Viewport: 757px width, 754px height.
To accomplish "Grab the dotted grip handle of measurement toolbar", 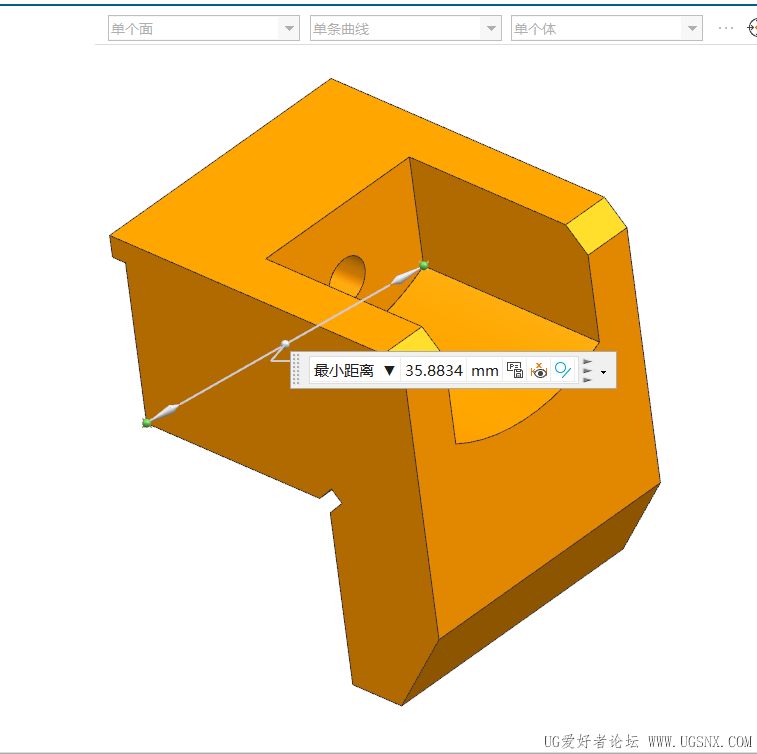I will pyautogui.click(x=296, y=370).
